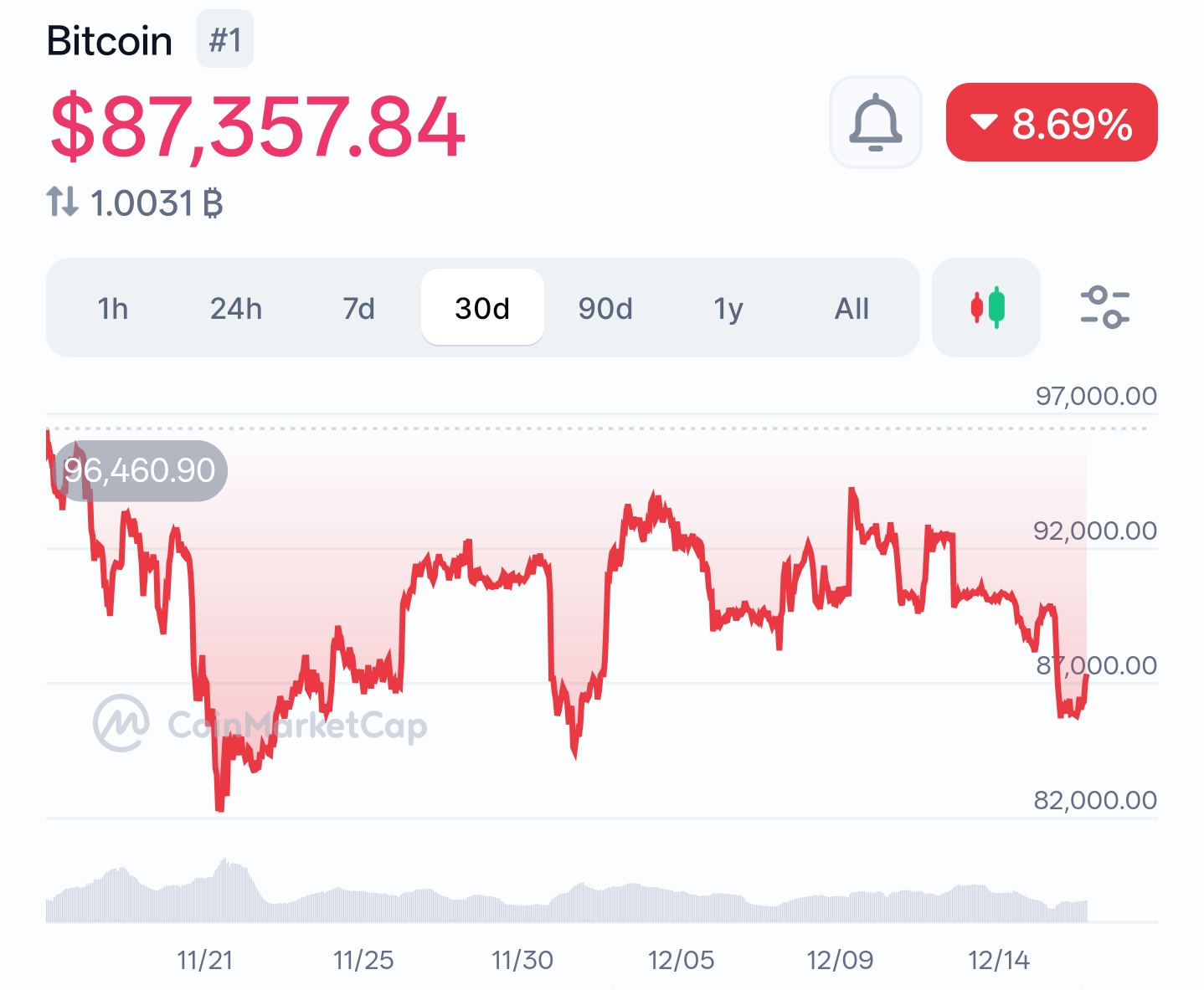Tap the 12/05 date on timeline
Viewport: 1204px width, 990px height.
pos(681,960)
